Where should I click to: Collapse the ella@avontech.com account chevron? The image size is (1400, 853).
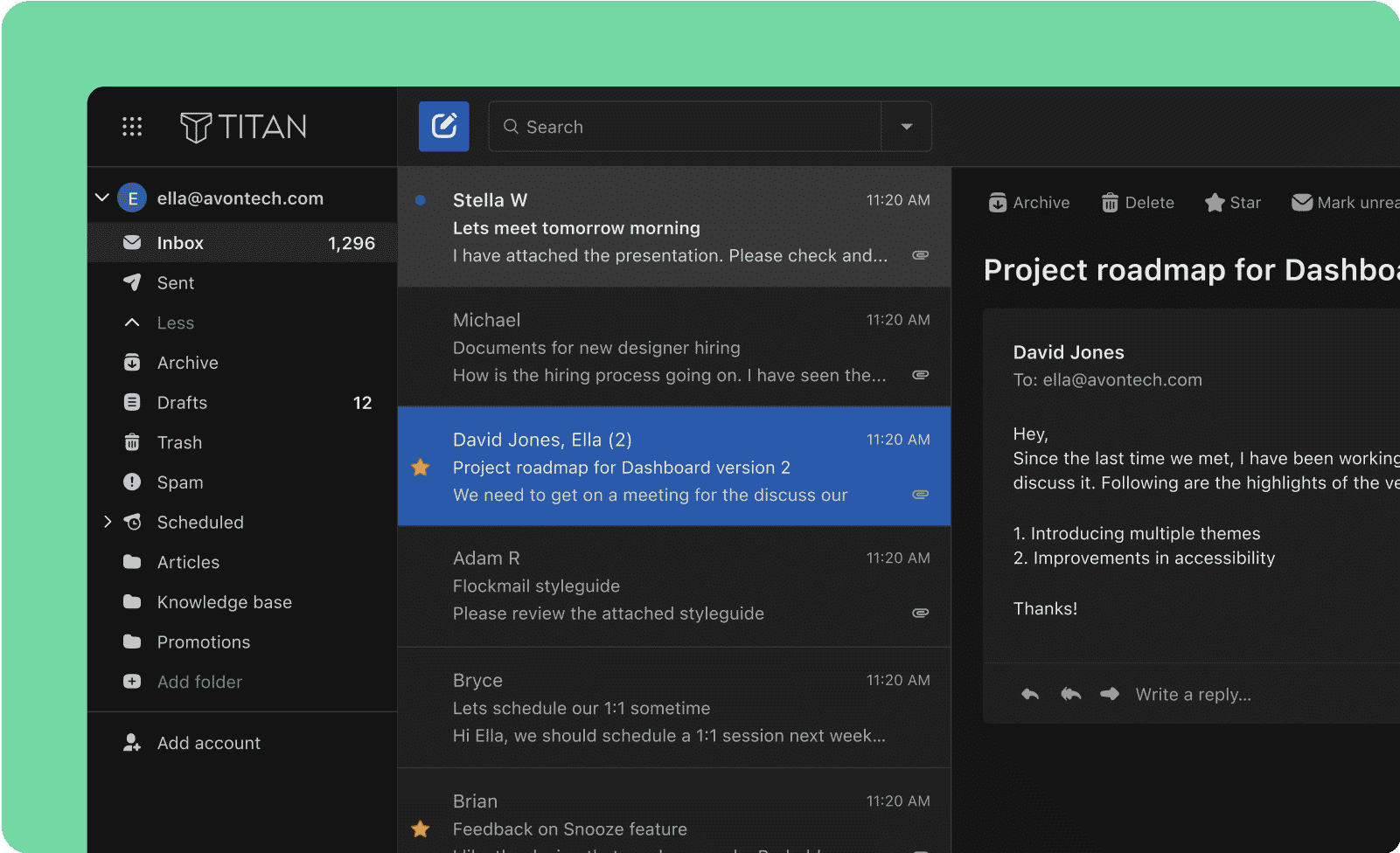[x=102, y=198]
